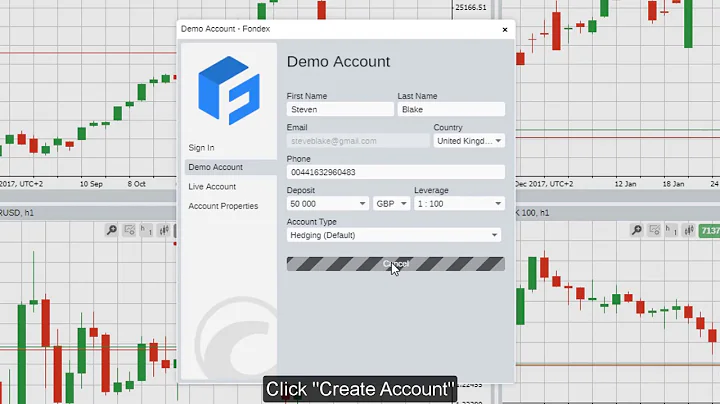The height and width of the screenshot is (404, 720).
Task: Edit the First Name field containing Steven
Action: point(340,109)
